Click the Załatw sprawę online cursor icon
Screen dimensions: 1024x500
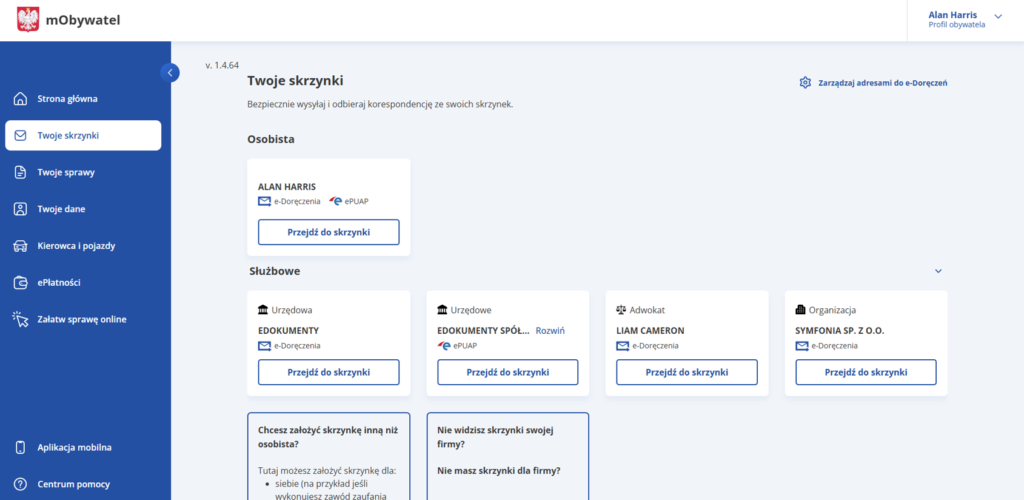click(x=21, y=319)
